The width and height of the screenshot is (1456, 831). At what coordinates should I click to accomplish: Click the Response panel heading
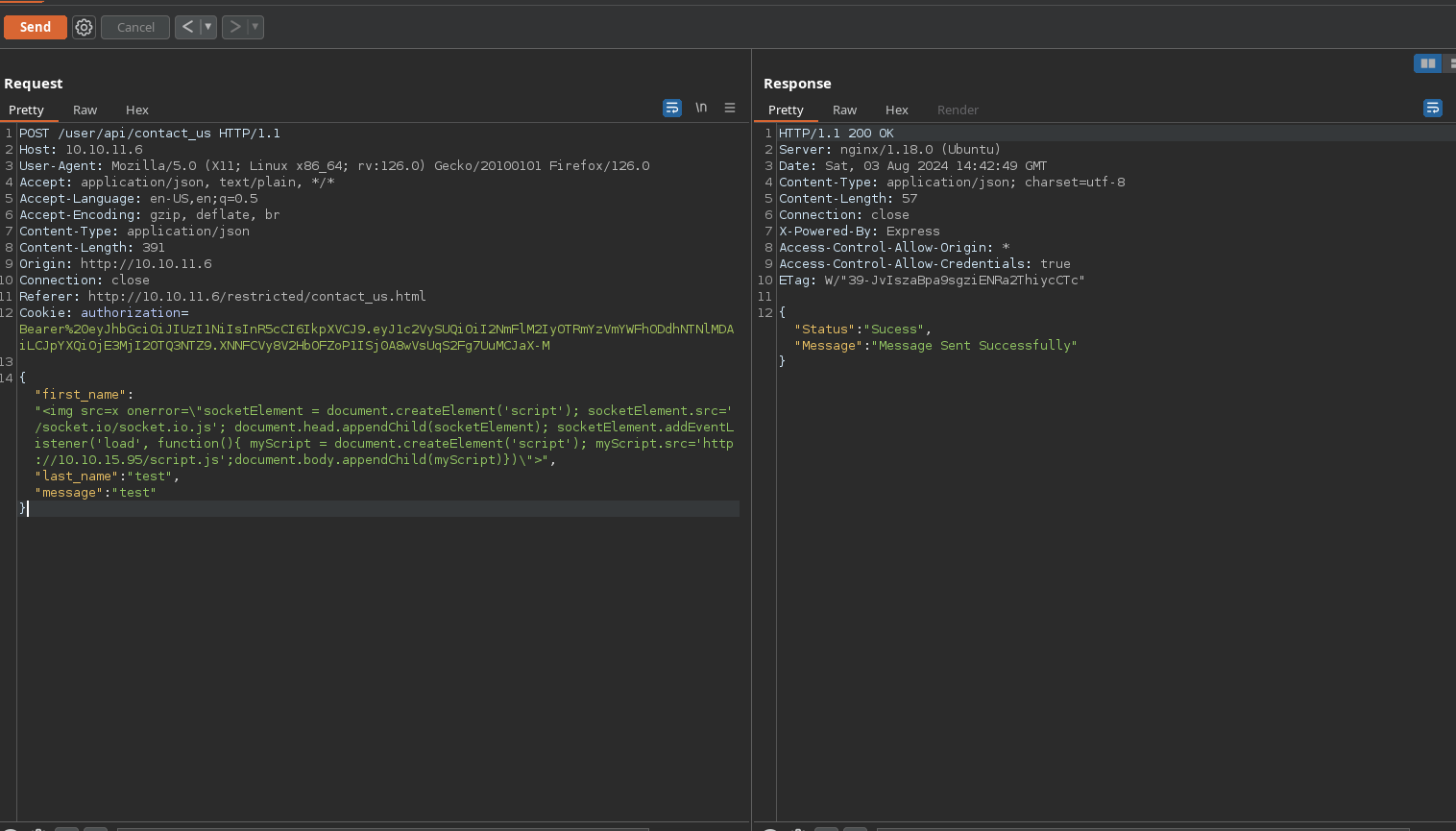tap(797, 84)
